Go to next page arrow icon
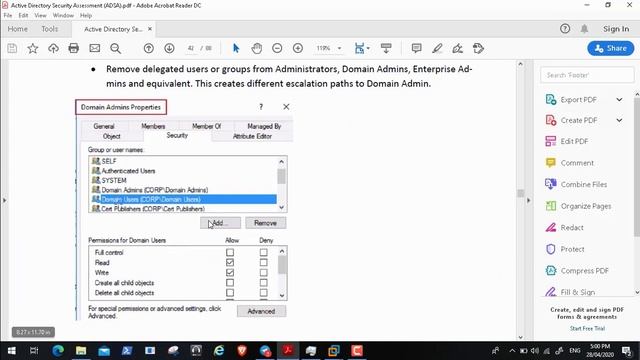This screenshot has width=640, height=360. [169, 48]
